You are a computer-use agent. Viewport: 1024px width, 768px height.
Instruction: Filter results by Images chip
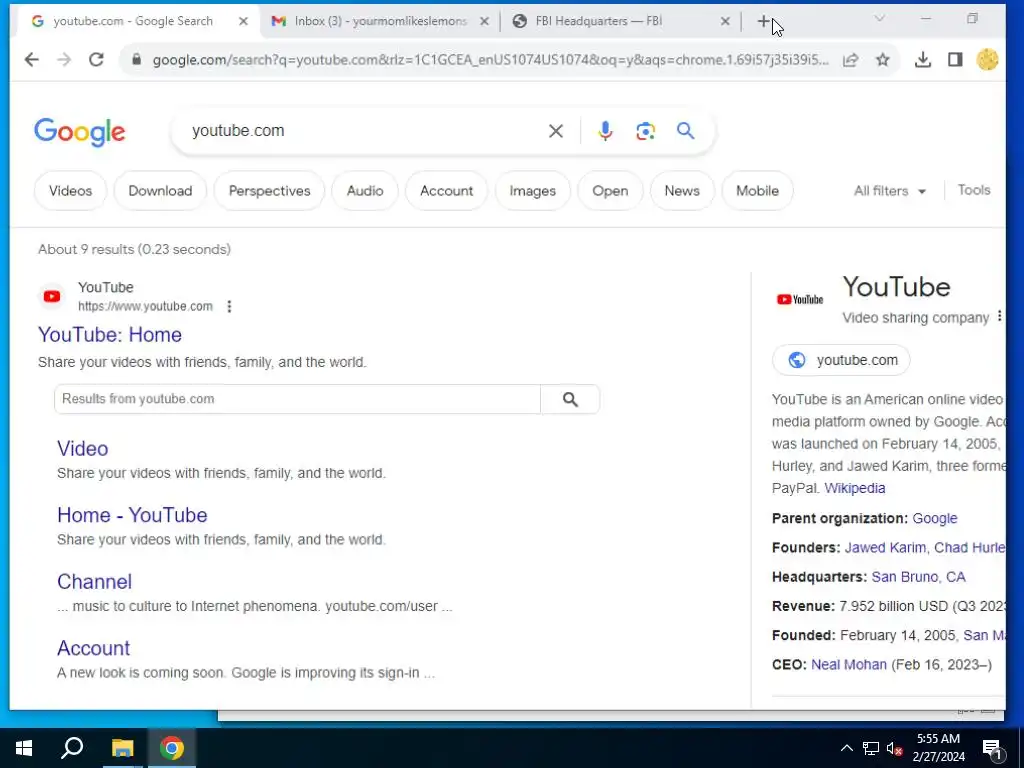pyautogui.click(x=532, y=191)
